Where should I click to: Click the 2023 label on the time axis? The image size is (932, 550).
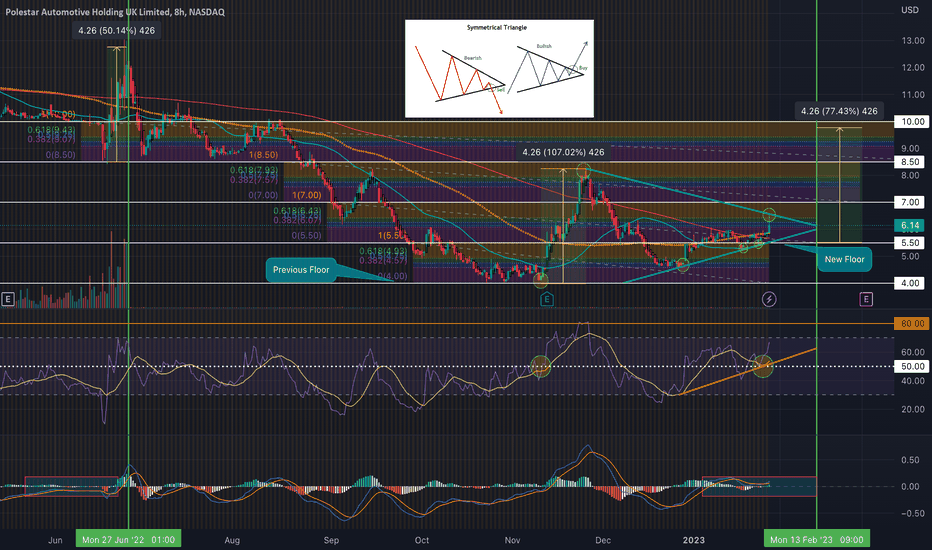tap(694, 540)
